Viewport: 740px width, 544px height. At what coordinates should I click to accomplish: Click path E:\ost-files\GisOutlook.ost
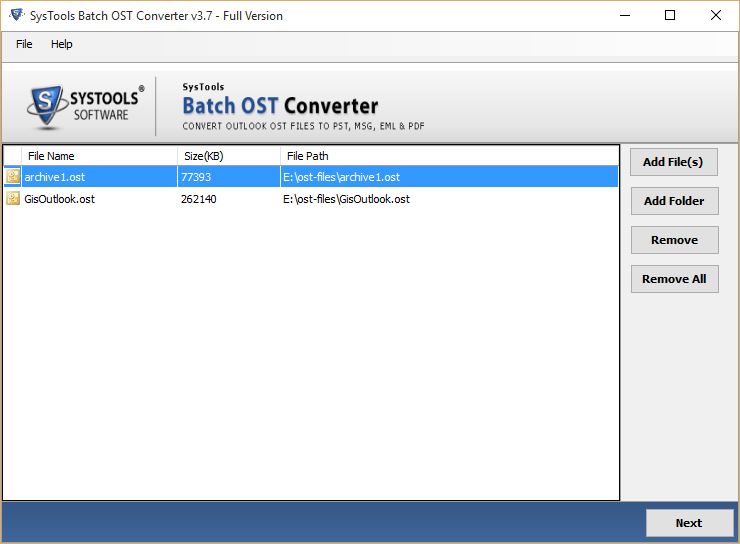click(346, 199)
